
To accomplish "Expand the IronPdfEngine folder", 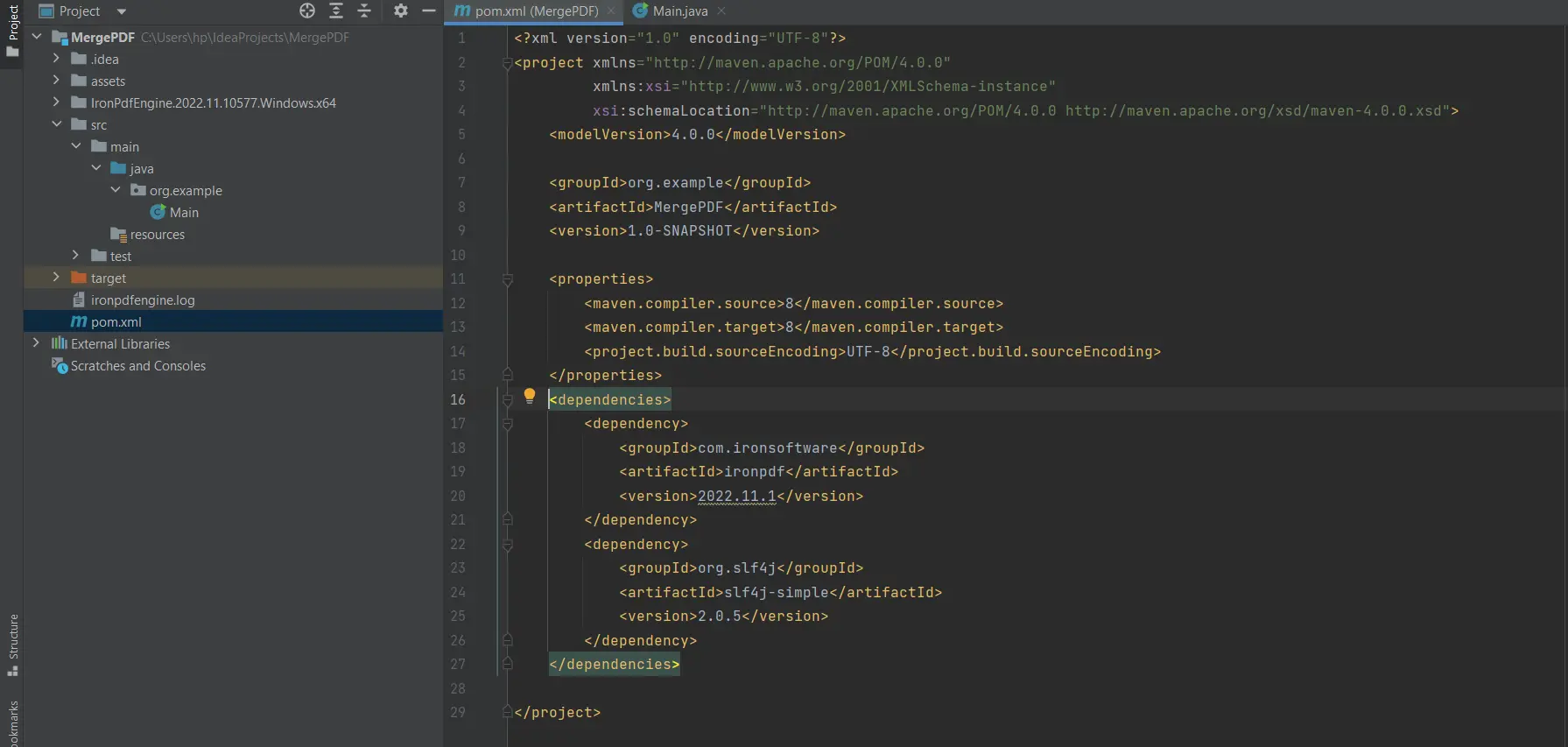I will coord(56,102).
